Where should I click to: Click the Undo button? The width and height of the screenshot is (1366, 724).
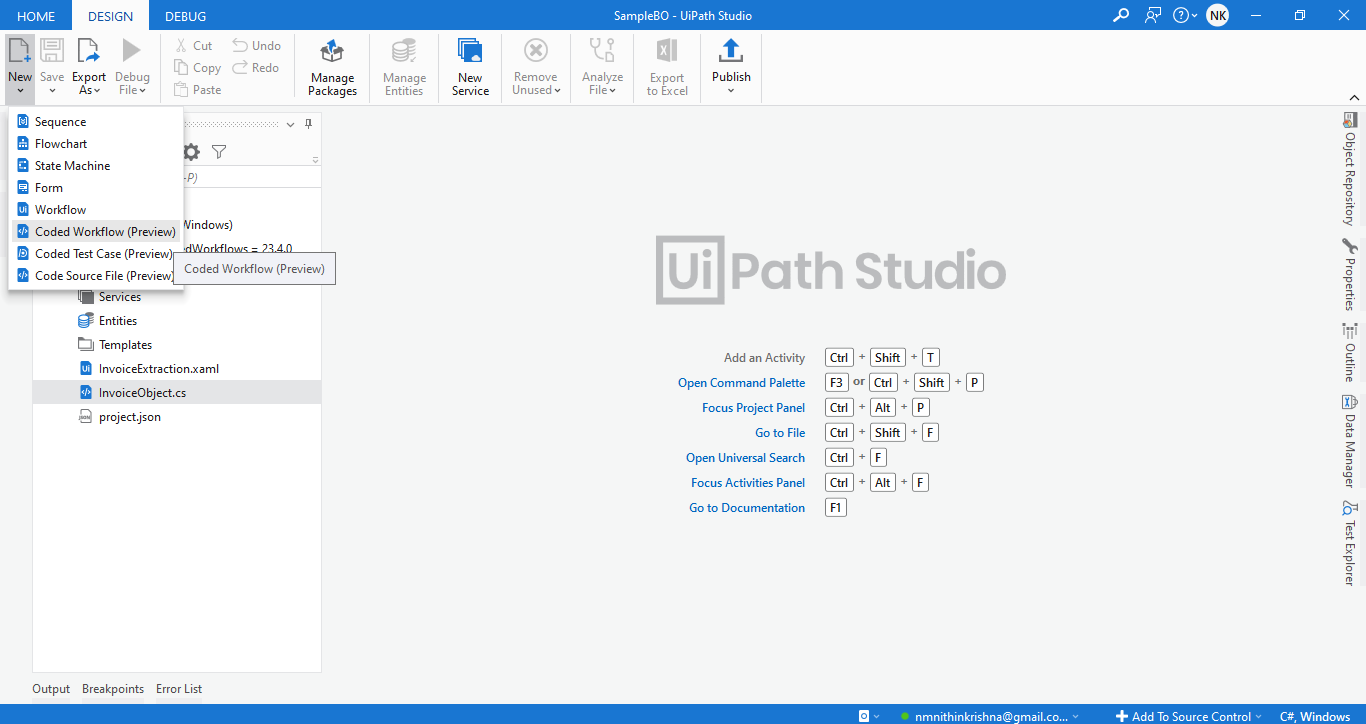pos(256,45)
